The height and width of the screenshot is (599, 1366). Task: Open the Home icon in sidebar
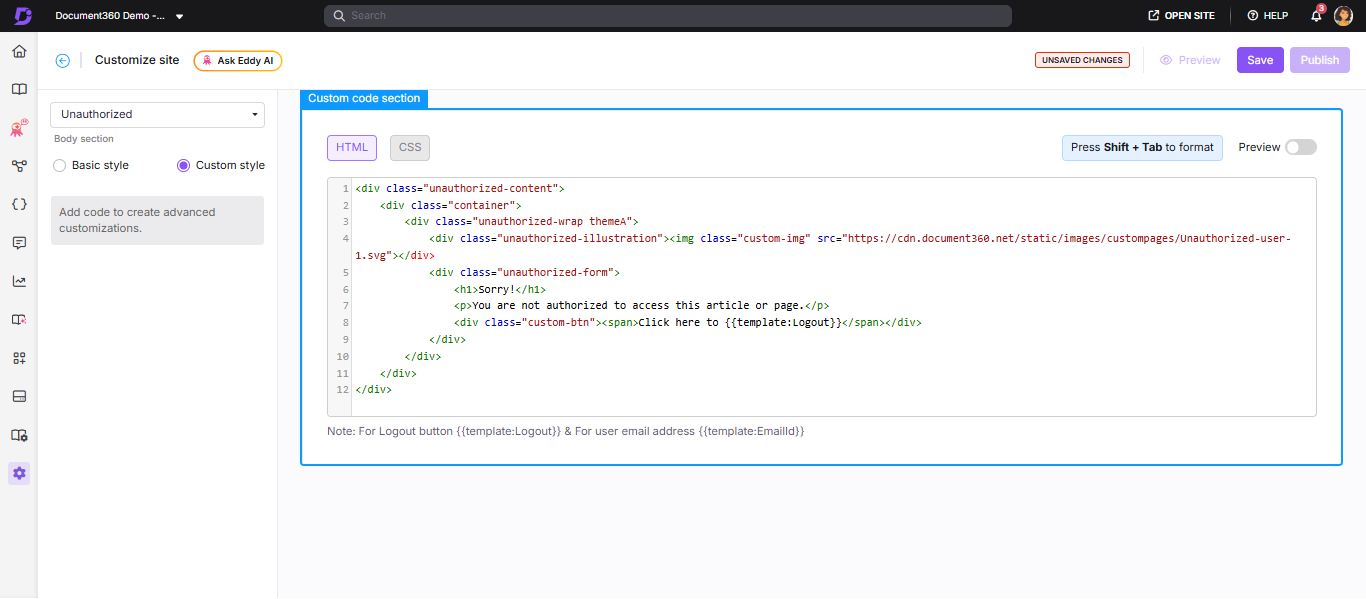(x=19, y=51)
